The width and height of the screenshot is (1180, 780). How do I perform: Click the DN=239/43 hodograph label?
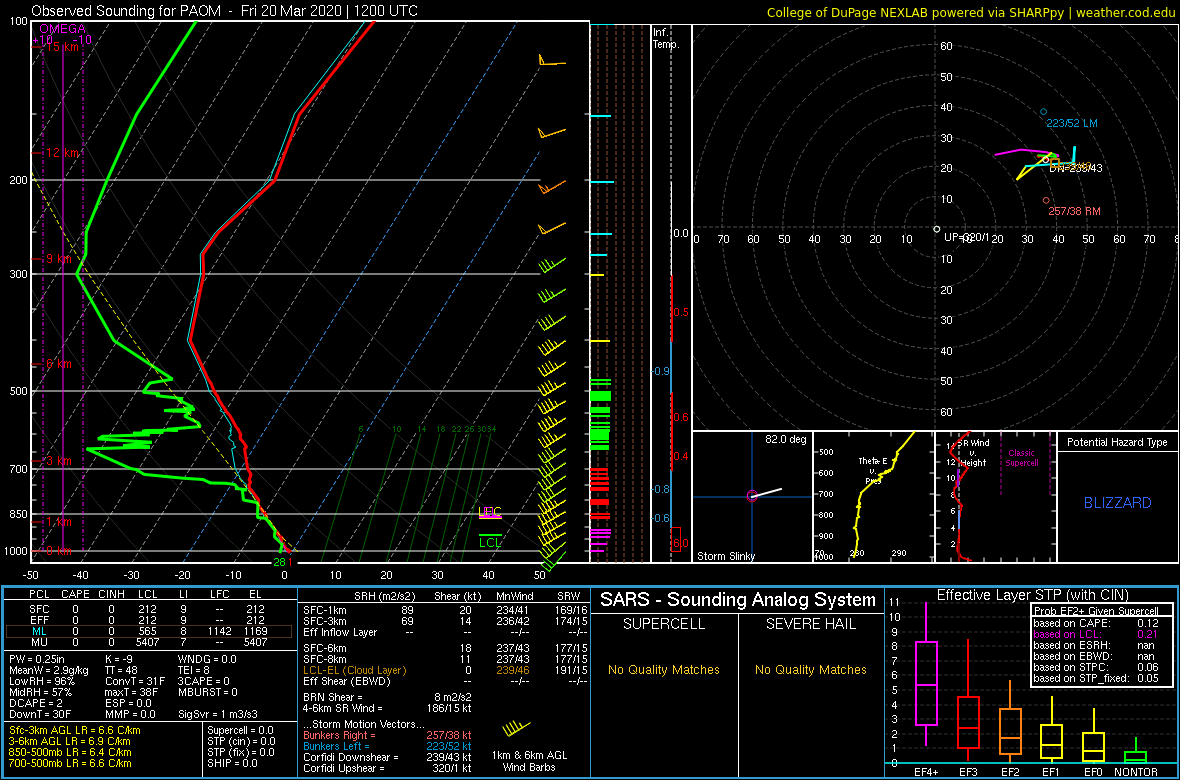point(1076,168)
